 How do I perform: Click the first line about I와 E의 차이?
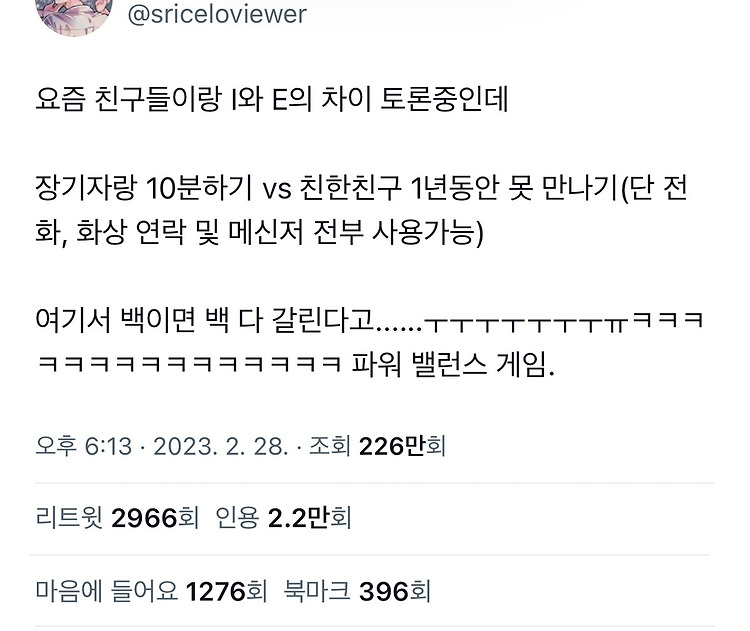pos(272,99)
